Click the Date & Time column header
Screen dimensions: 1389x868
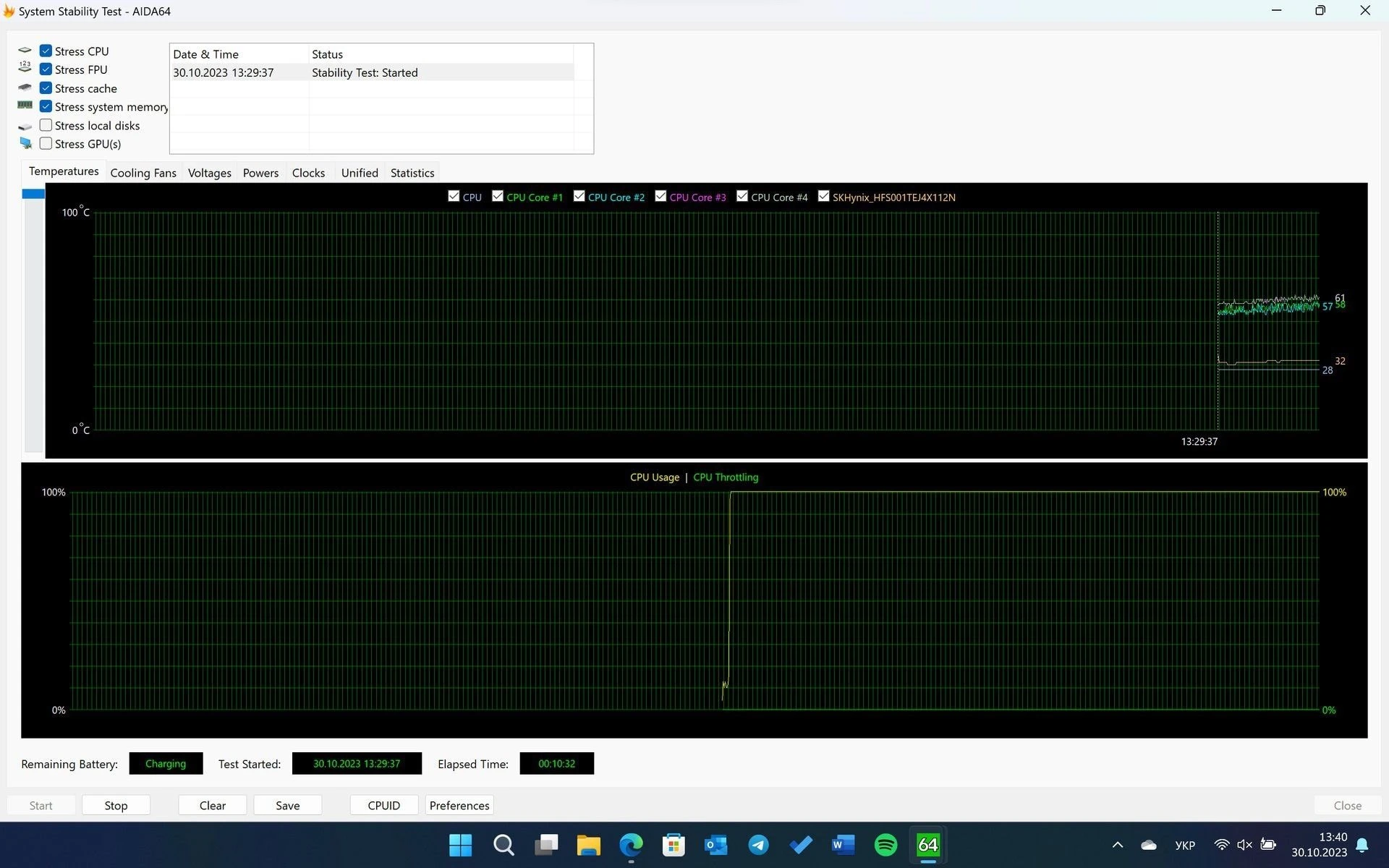click(239, 54)
